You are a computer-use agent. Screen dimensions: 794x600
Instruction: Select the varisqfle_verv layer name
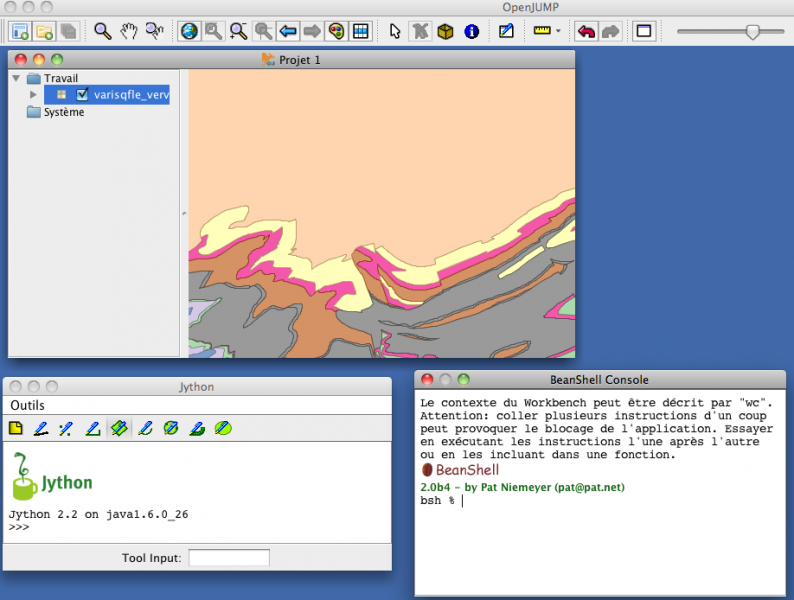point(130,95)
